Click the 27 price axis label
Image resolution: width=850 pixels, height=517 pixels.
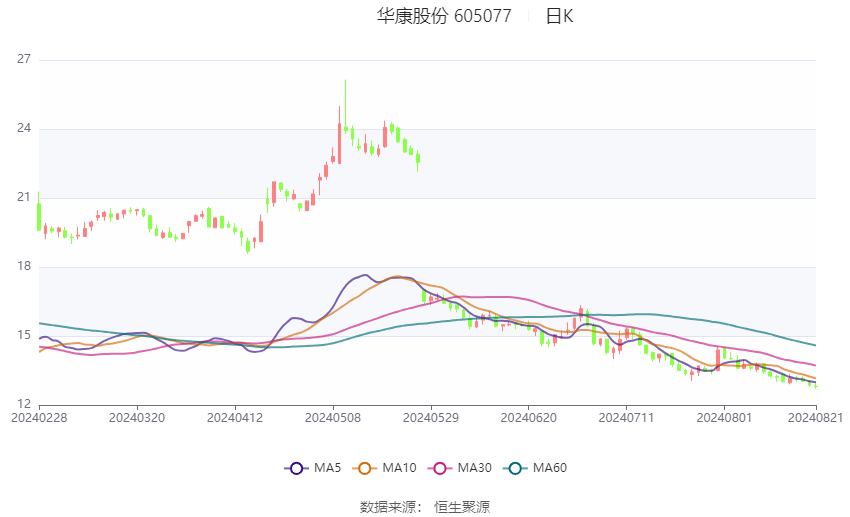pos(24,59)
